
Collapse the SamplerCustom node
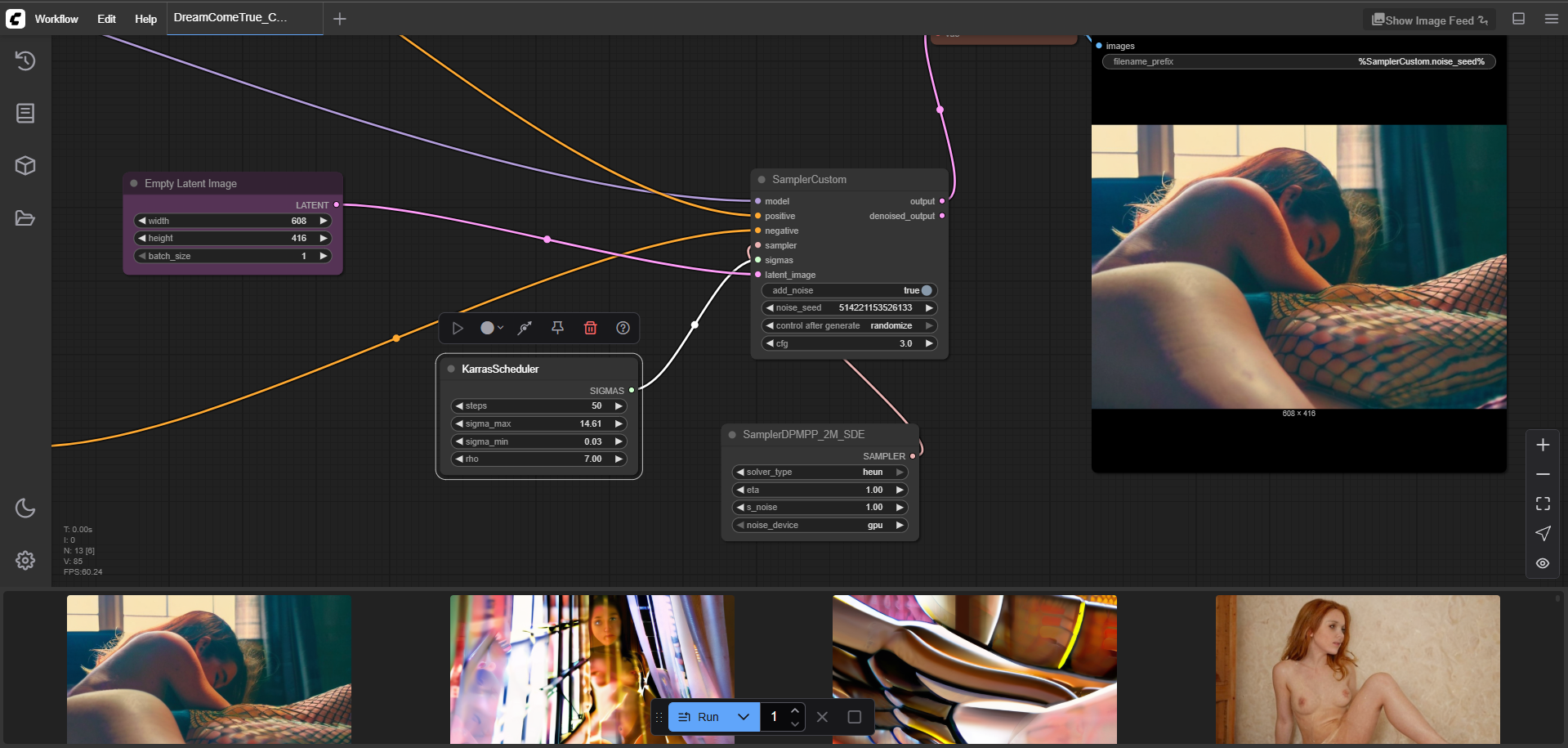tap(762, 179)
